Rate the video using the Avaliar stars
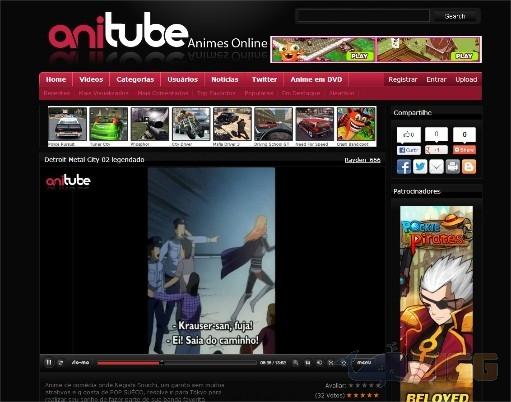This screenshot has height=402, width=511. [x=365, y=385]
